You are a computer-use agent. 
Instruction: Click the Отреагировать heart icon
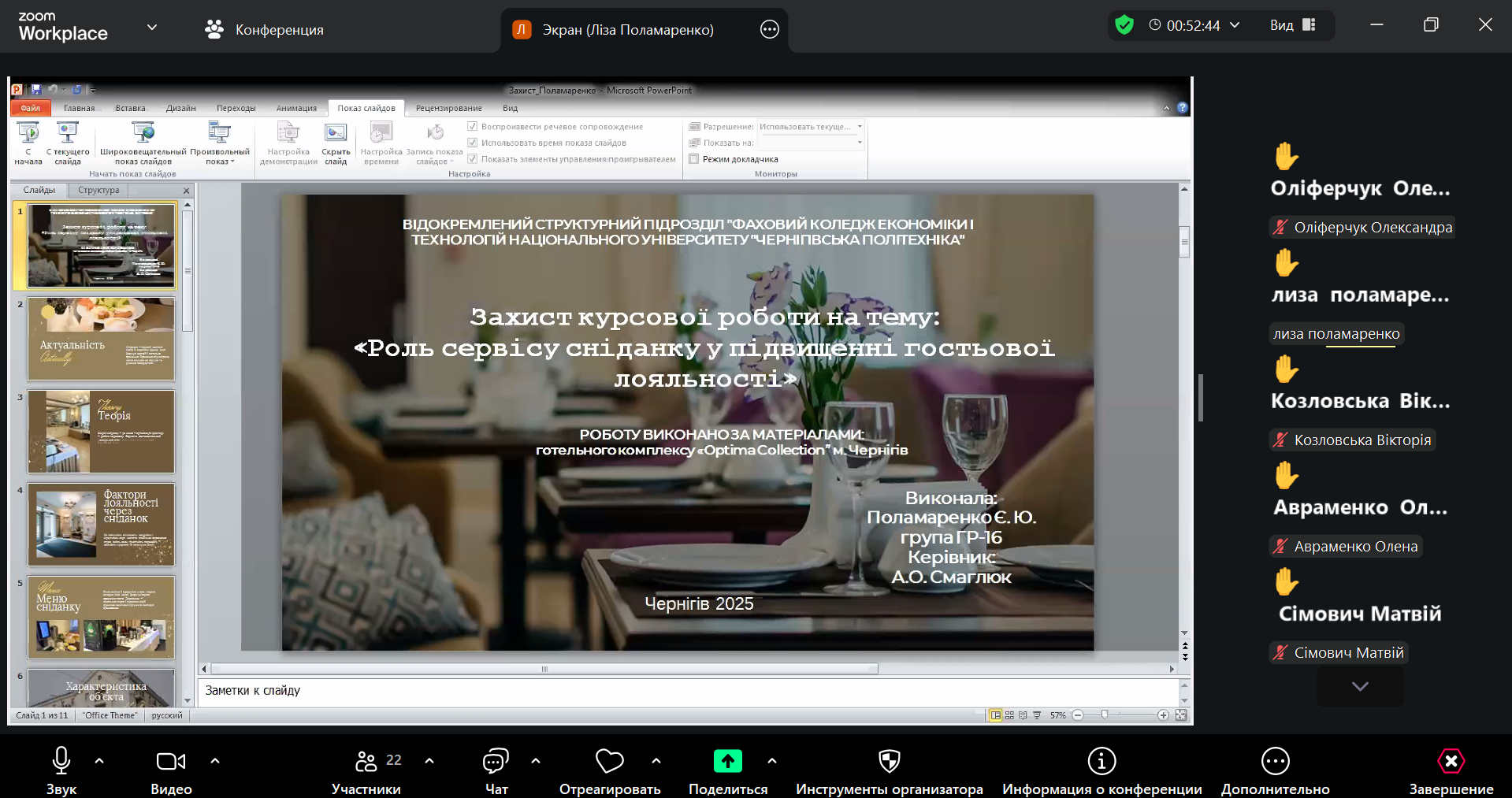tap(609, 761)
